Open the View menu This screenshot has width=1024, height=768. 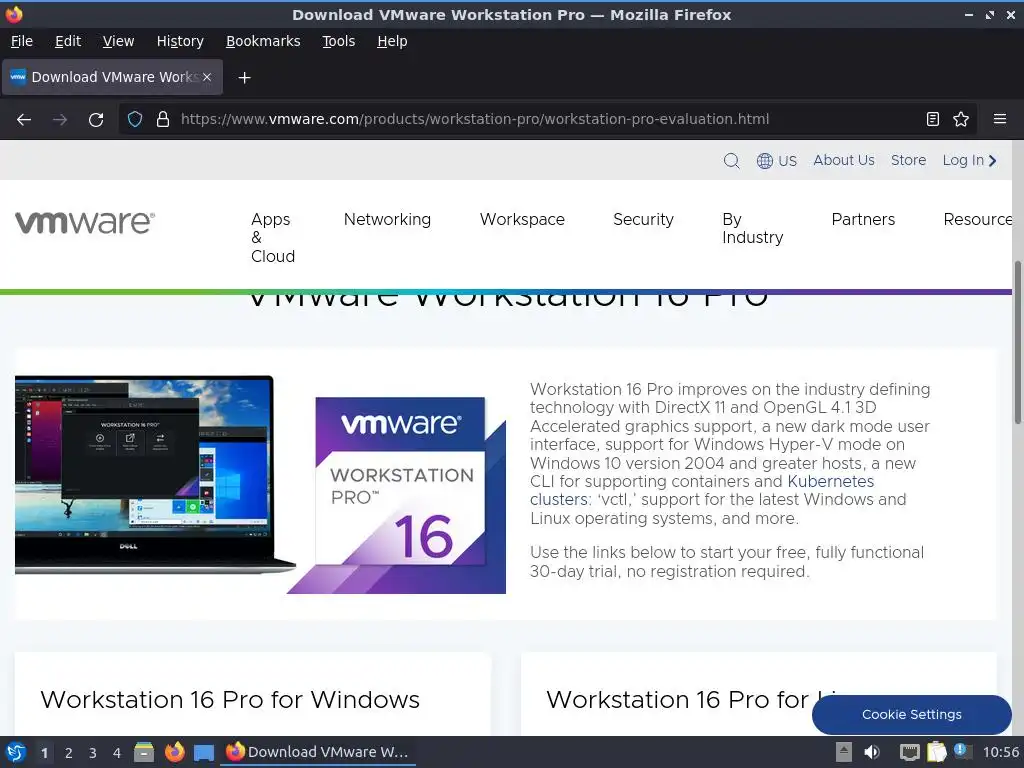[x=118, y=41]
